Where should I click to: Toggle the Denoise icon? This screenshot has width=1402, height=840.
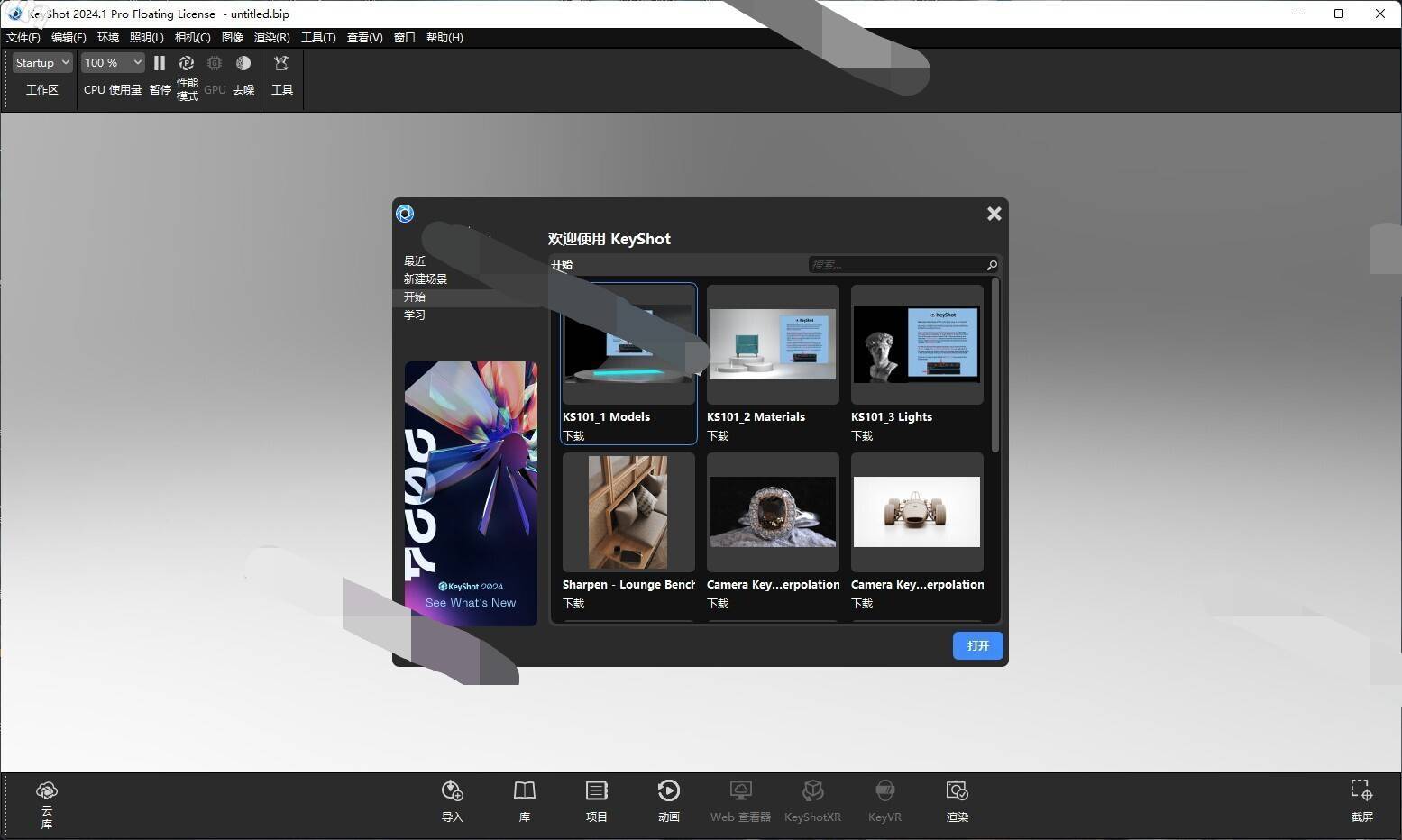click(x=243, y=63)
